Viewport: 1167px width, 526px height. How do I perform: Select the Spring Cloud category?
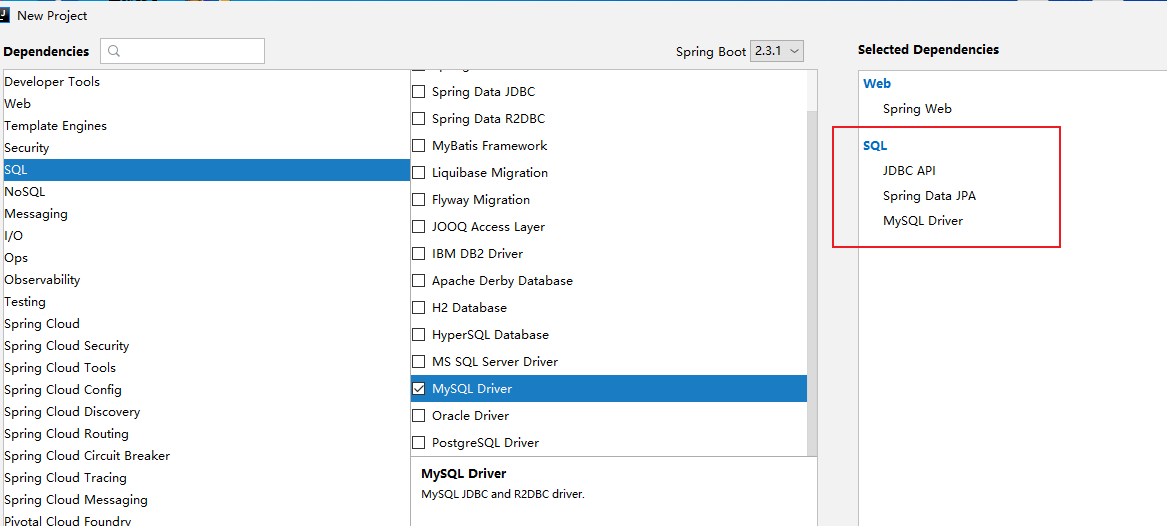click(205, 324)
